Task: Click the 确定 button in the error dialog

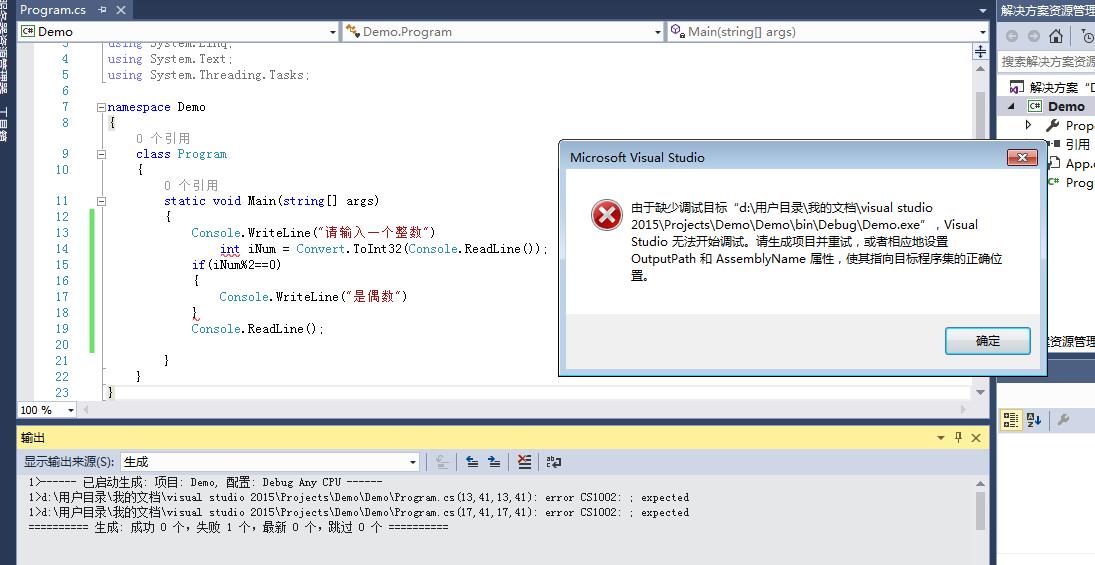Action: click(987, 341)
